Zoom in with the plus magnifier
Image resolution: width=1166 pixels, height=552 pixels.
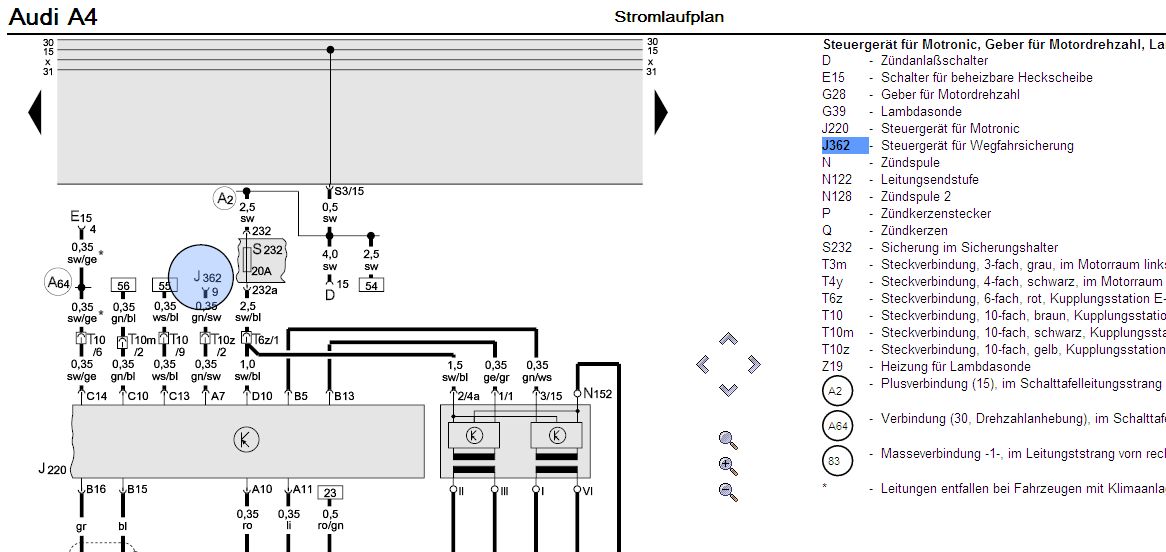729,466
